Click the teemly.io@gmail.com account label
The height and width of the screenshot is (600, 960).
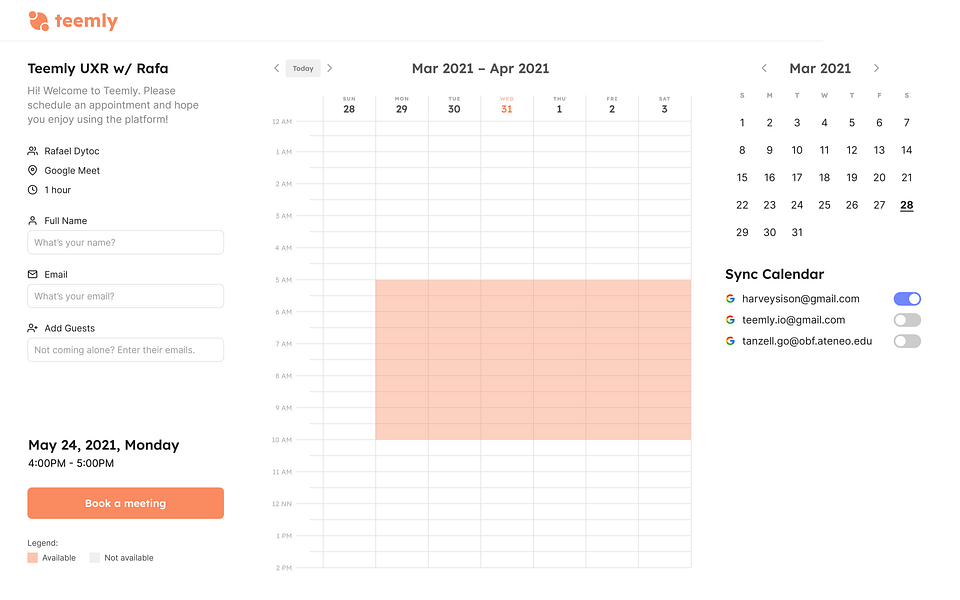click(x=793, y=320)
